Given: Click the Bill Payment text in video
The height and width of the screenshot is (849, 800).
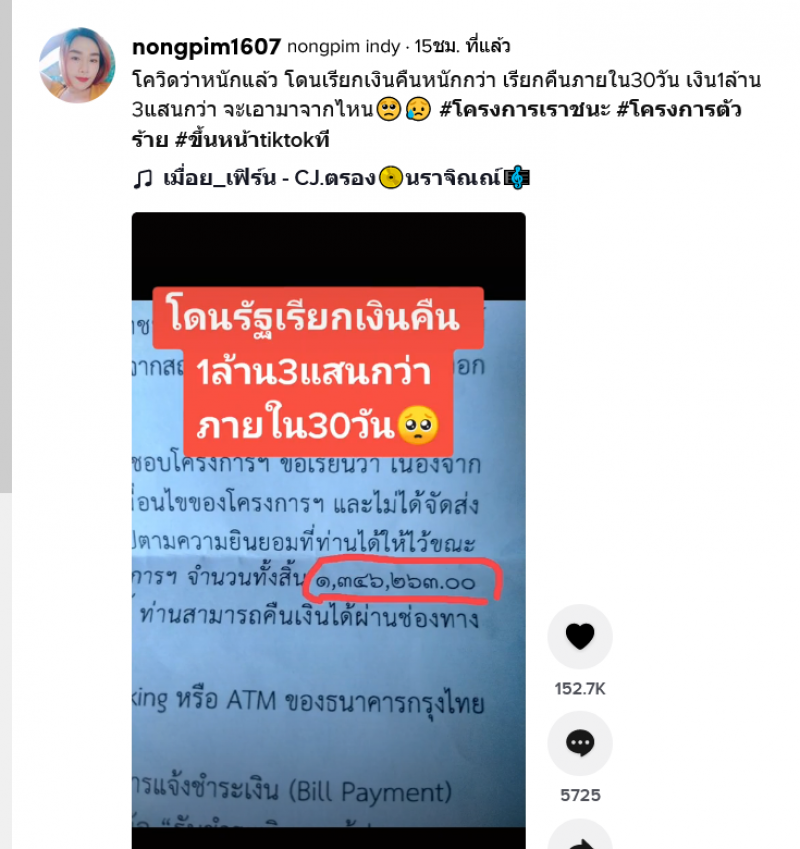Looking at the screenshot, I should (x=370, y=793).
